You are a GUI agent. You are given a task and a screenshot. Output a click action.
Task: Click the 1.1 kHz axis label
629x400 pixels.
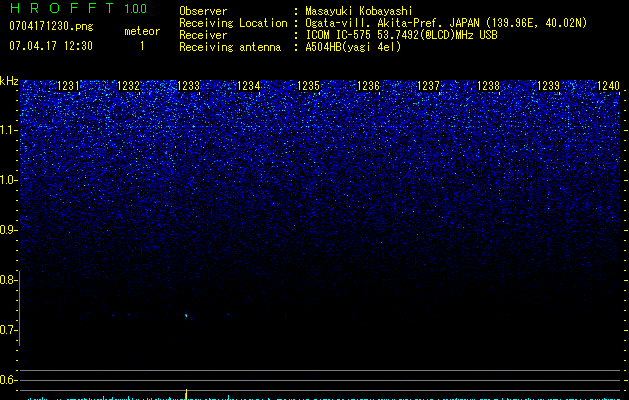pos(8,130)
